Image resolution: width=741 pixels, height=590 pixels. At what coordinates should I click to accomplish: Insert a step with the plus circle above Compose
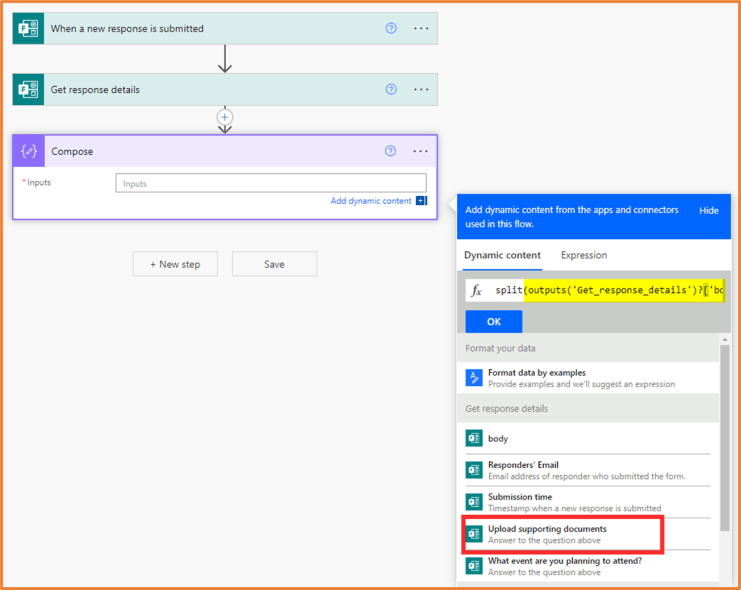point(225,117)
